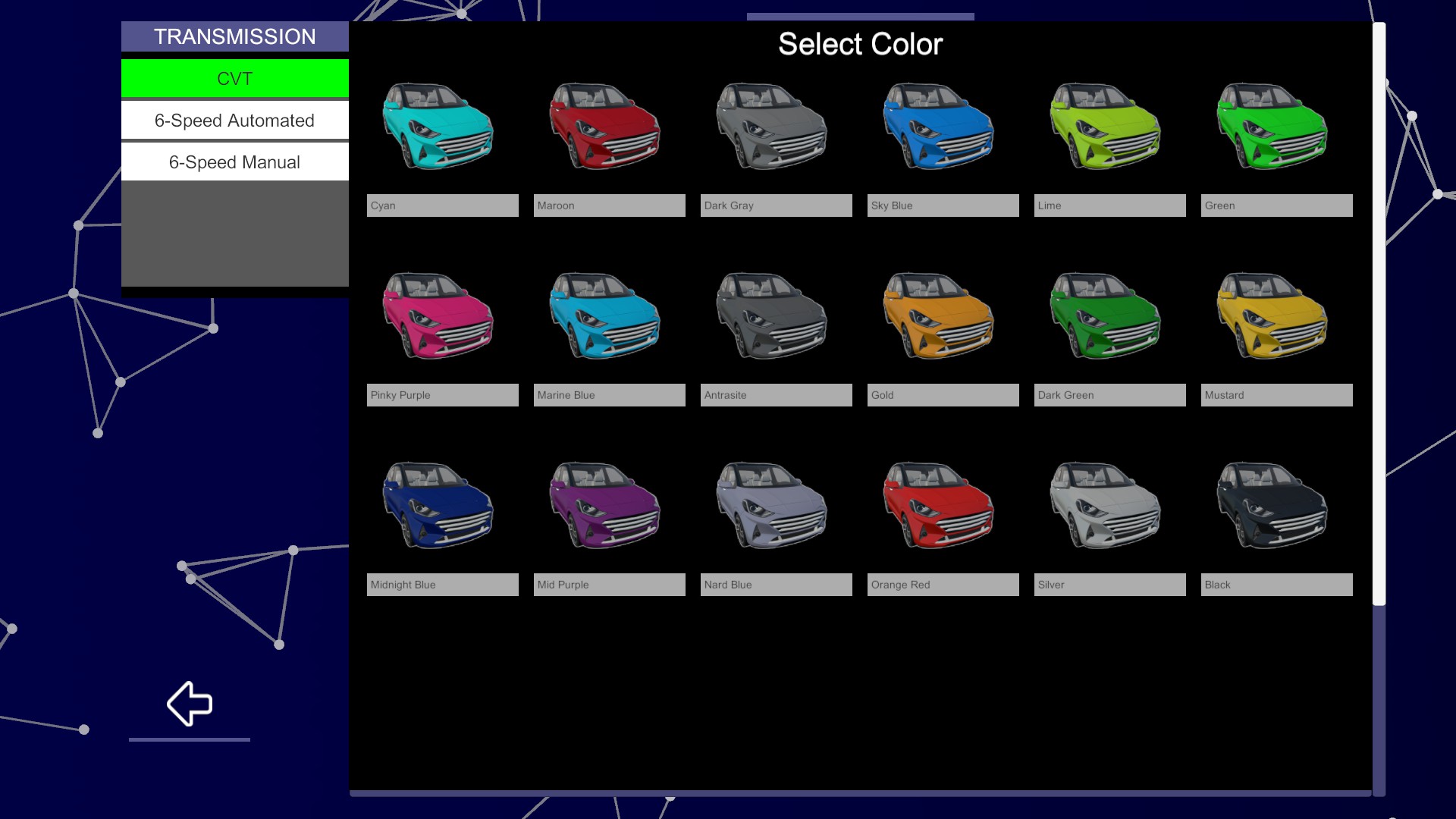Tap the Nard Blue name label

(777, 585)
